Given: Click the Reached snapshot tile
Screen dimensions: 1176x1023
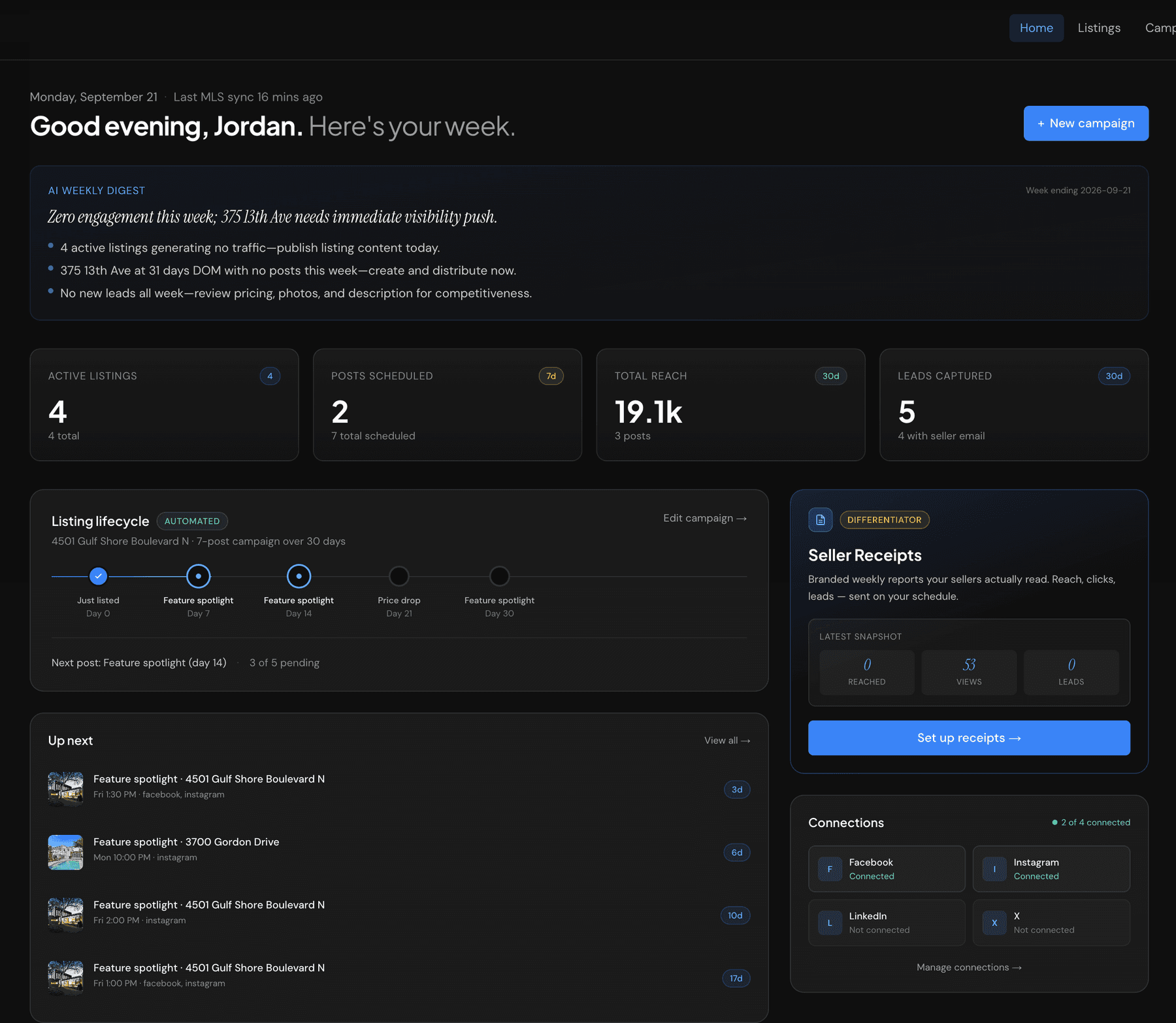Looking at the screenshot, I should click(867, 672).
